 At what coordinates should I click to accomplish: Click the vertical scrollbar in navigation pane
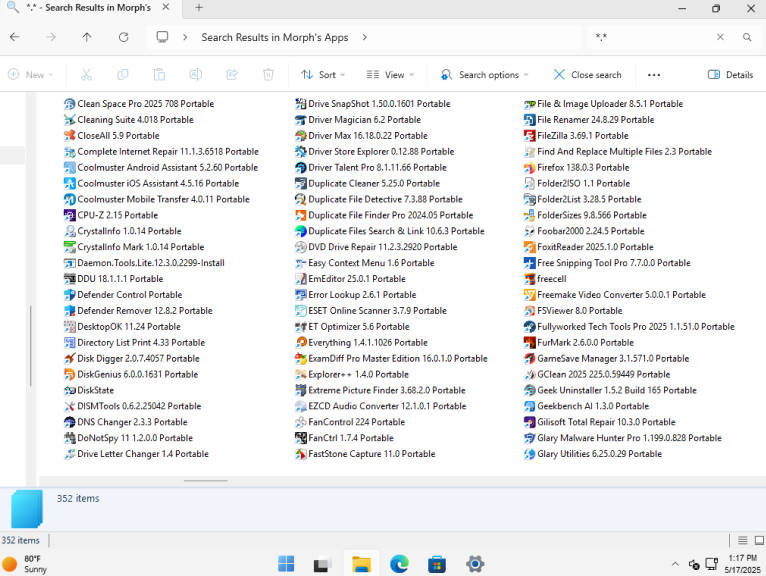tap(31, 346)
